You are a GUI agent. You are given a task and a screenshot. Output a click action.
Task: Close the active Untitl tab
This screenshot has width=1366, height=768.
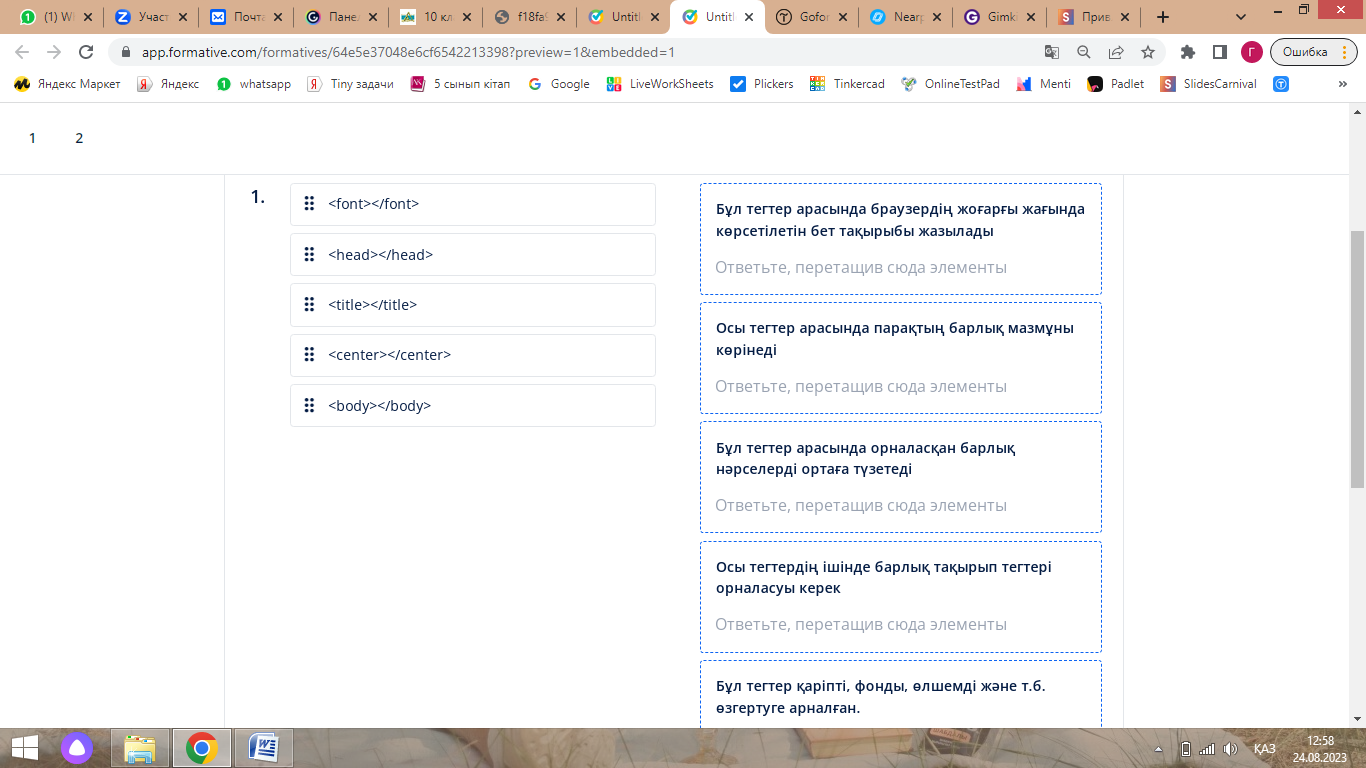click(x=749, y=17)
